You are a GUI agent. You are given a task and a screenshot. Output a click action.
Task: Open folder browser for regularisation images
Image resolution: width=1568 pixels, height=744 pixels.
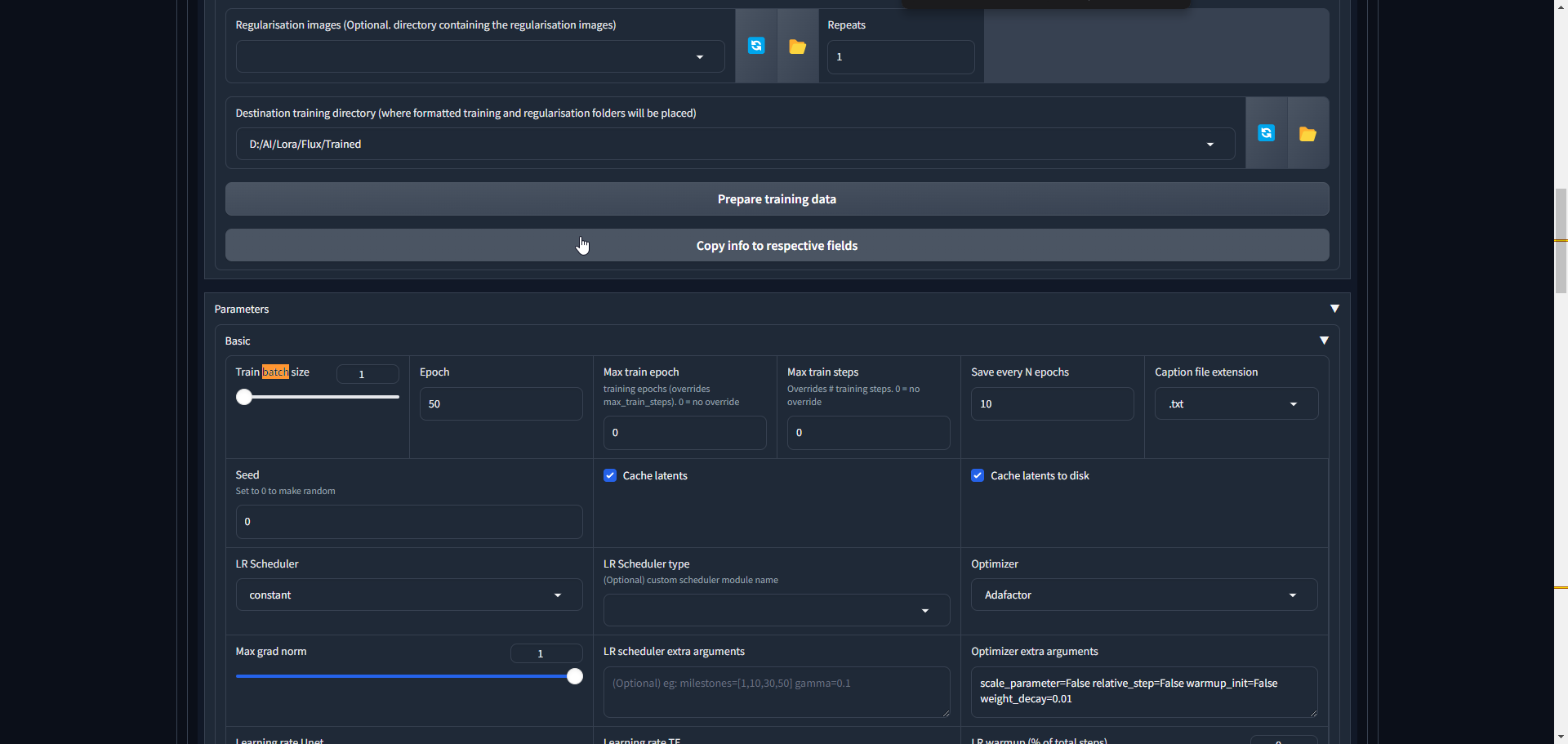pos(798,46)
